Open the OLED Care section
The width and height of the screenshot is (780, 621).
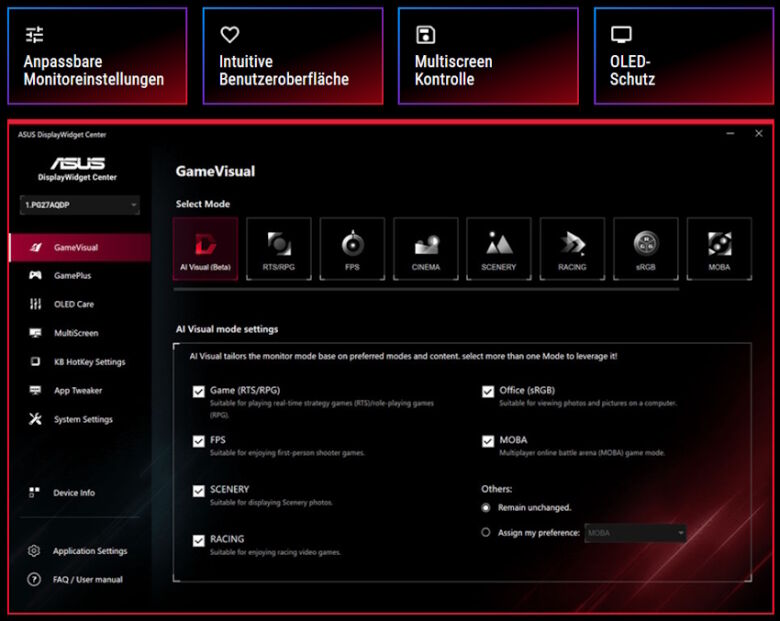point(80,304)
